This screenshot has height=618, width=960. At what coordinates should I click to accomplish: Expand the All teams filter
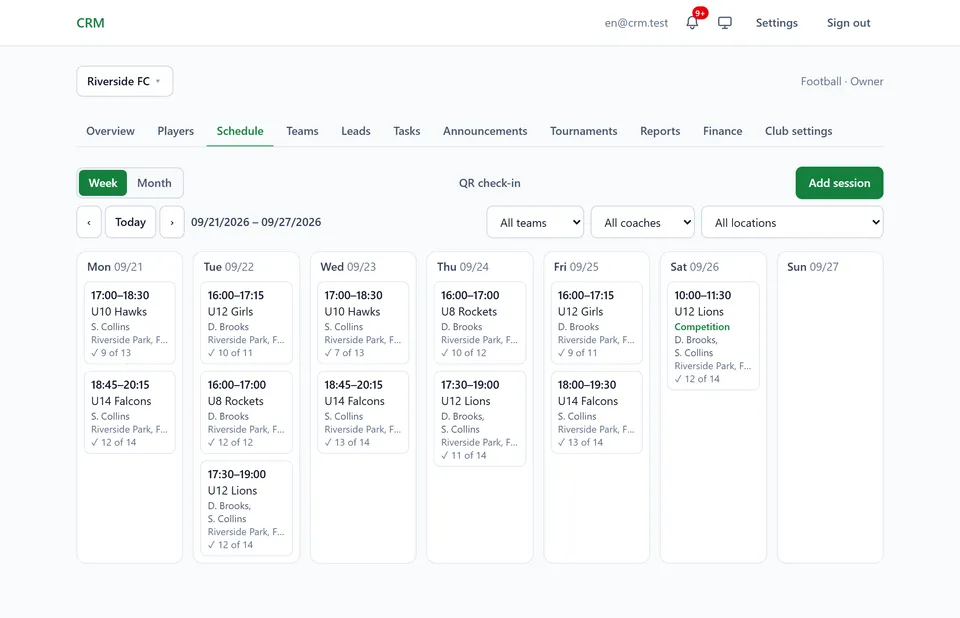point(535,222)
